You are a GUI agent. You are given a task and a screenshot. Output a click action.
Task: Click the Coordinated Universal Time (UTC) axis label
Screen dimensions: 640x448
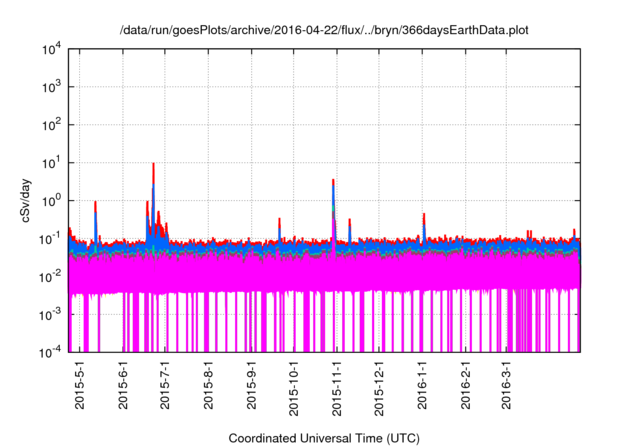(x=324, y=438)
